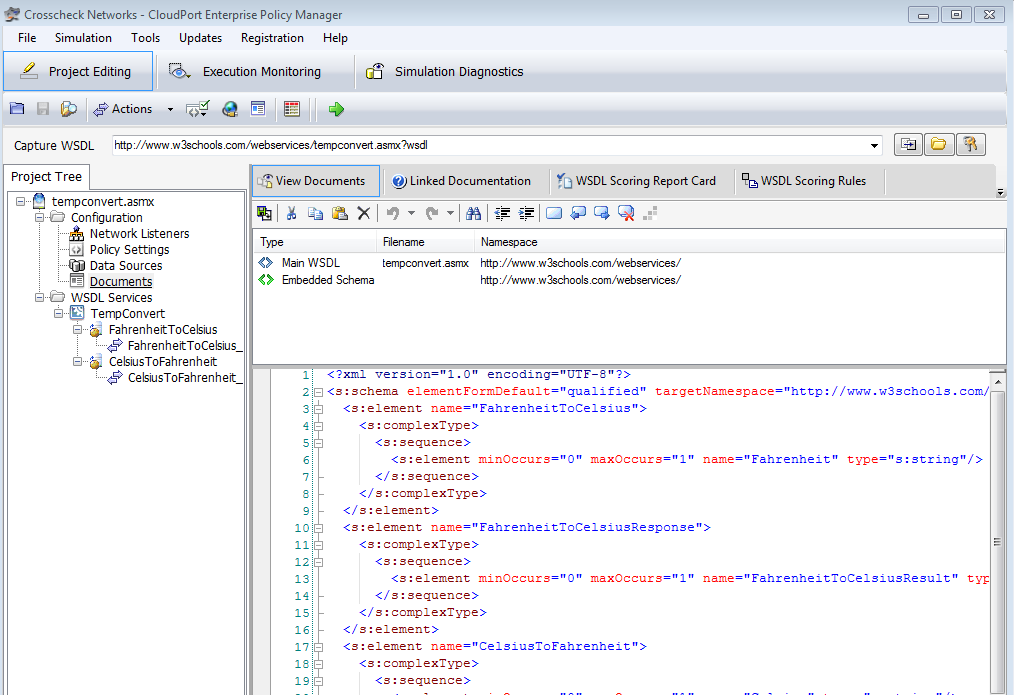
Task: Select Policy Settings in project tree
Action: click(129, 250)
